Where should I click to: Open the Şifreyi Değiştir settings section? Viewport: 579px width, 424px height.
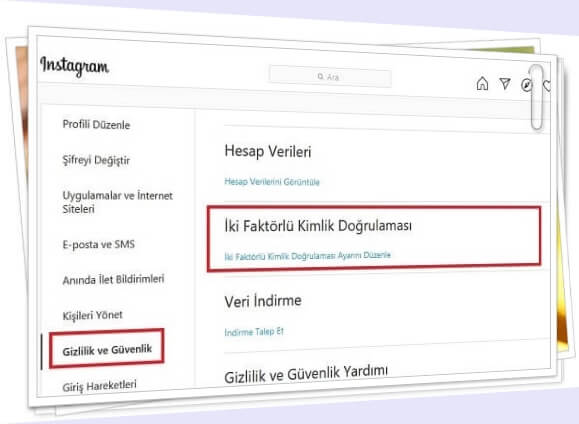click(96, 160)
